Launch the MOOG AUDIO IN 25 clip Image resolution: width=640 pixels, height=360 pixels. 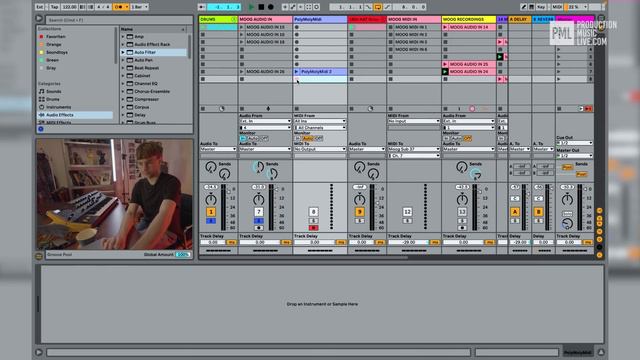click(x=445, y=64)
